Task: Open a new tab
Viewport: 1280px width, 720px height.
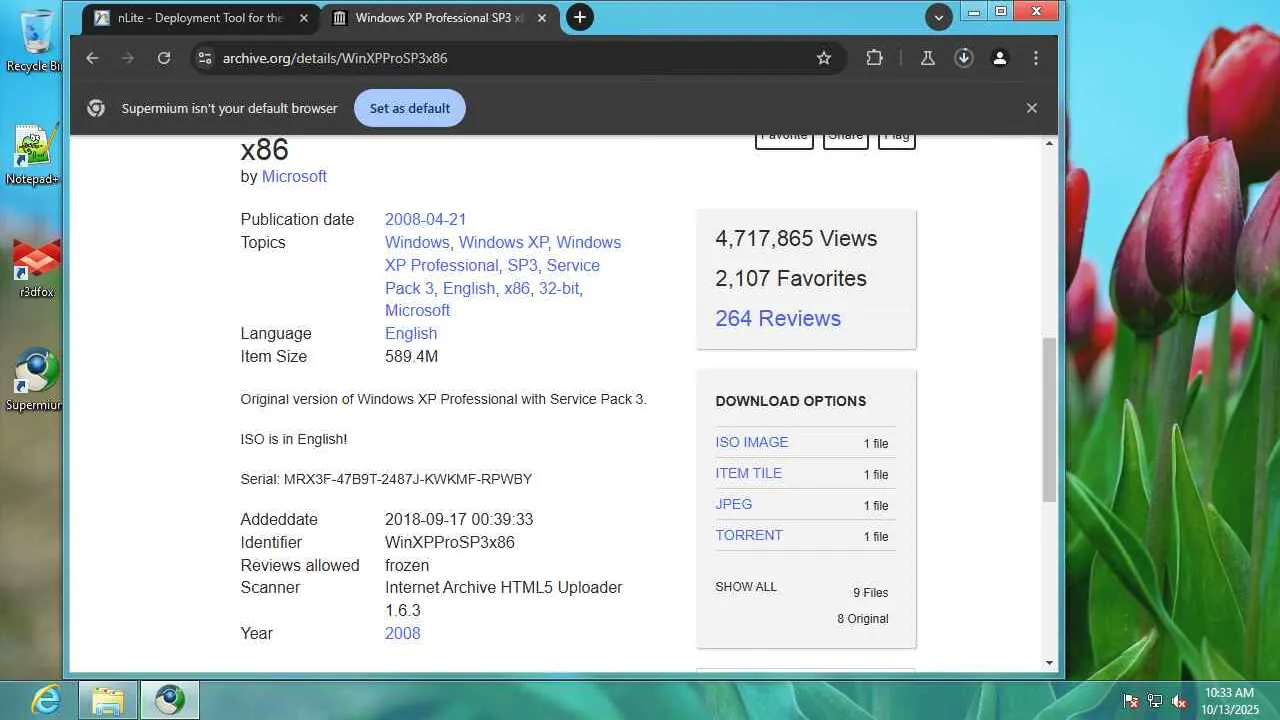Action: point(580,17)
